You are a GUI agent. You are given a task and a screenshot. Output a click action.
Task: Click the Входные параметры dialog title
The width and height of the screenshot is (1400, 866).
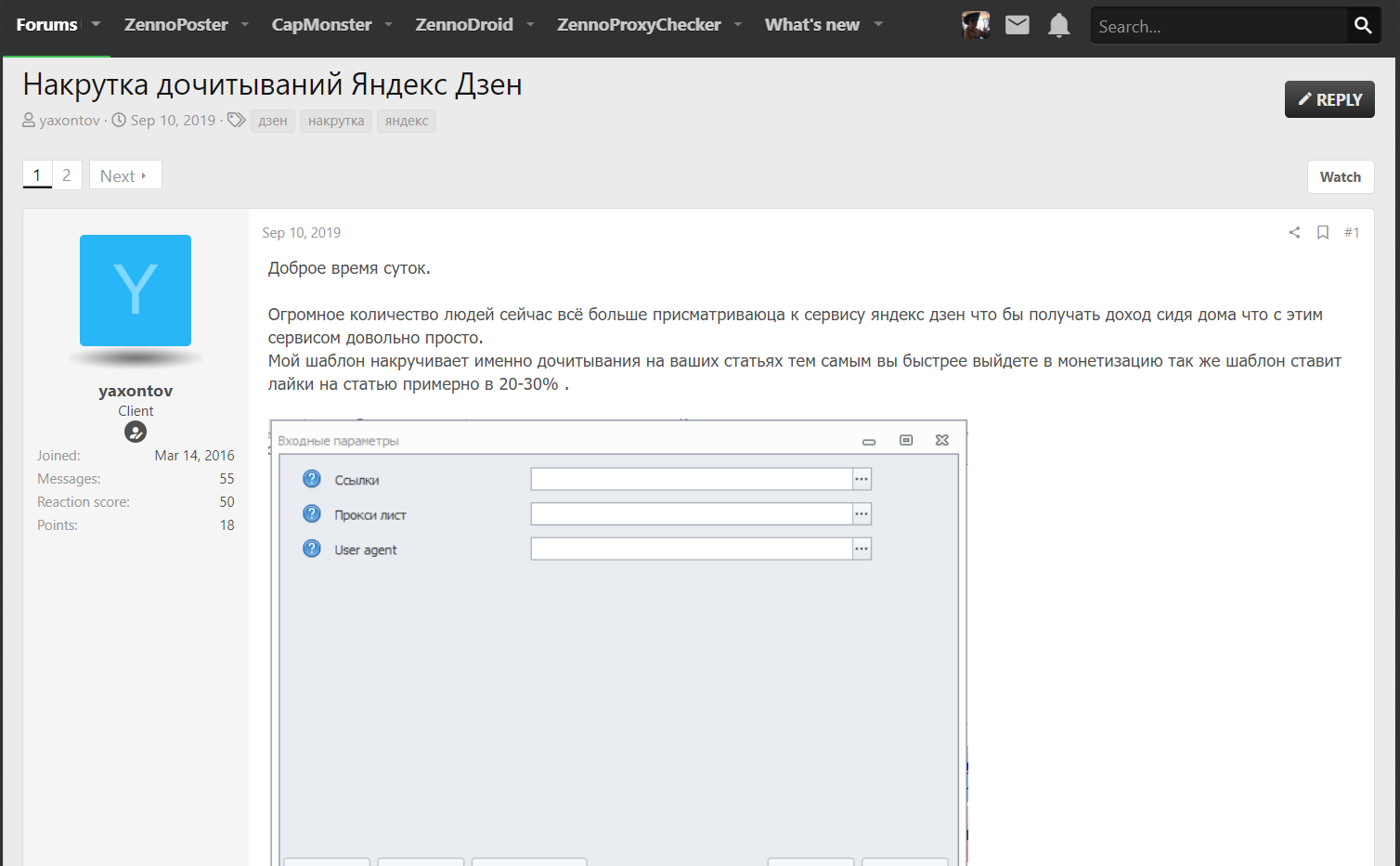(338, 441)
